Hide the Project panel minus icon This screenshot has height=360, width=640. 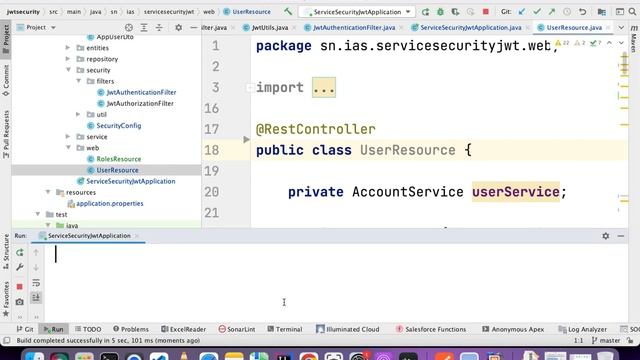pos(193,27)
